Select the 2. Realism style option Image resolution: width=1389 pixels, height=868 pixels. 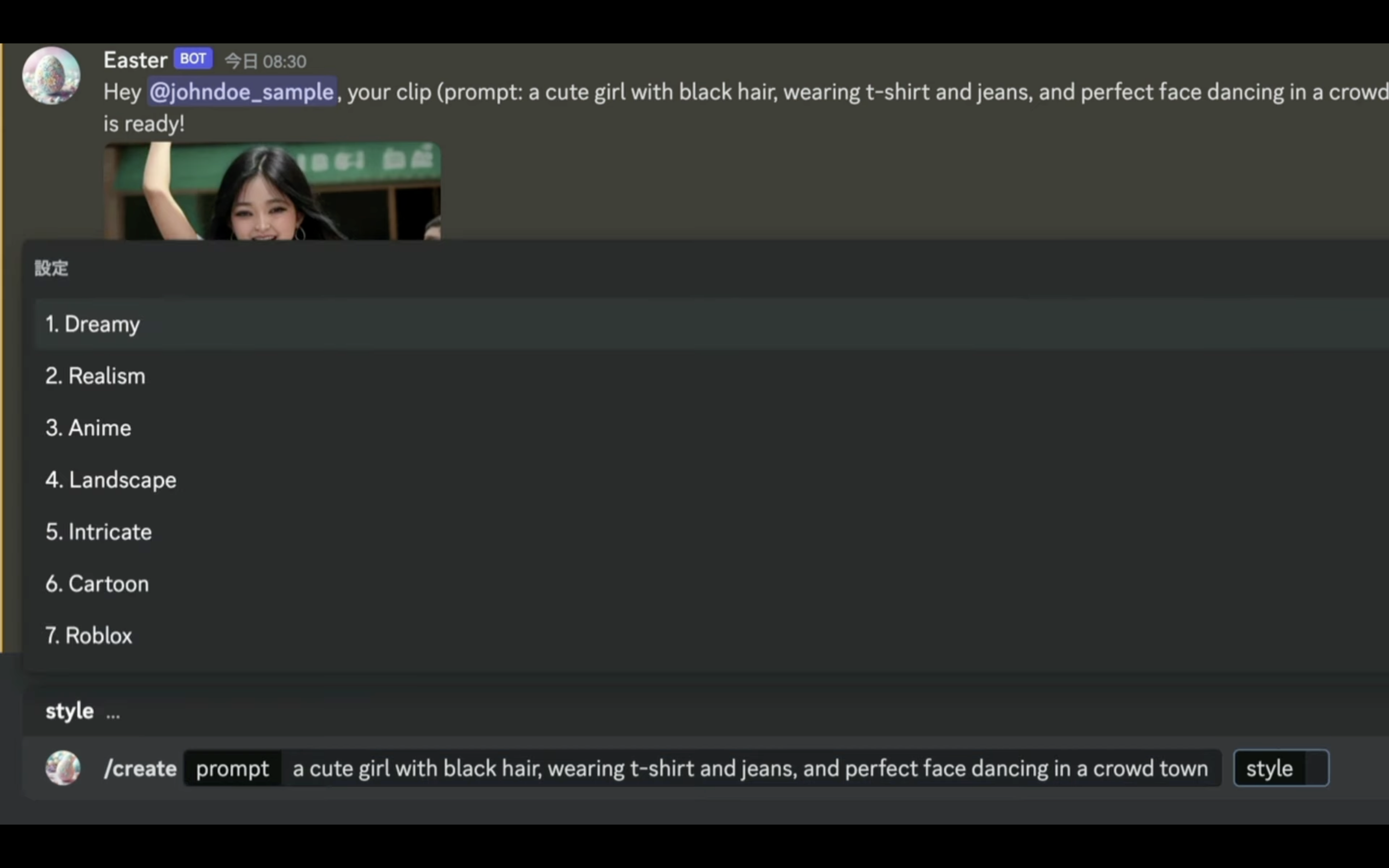(x=712, y=376)
